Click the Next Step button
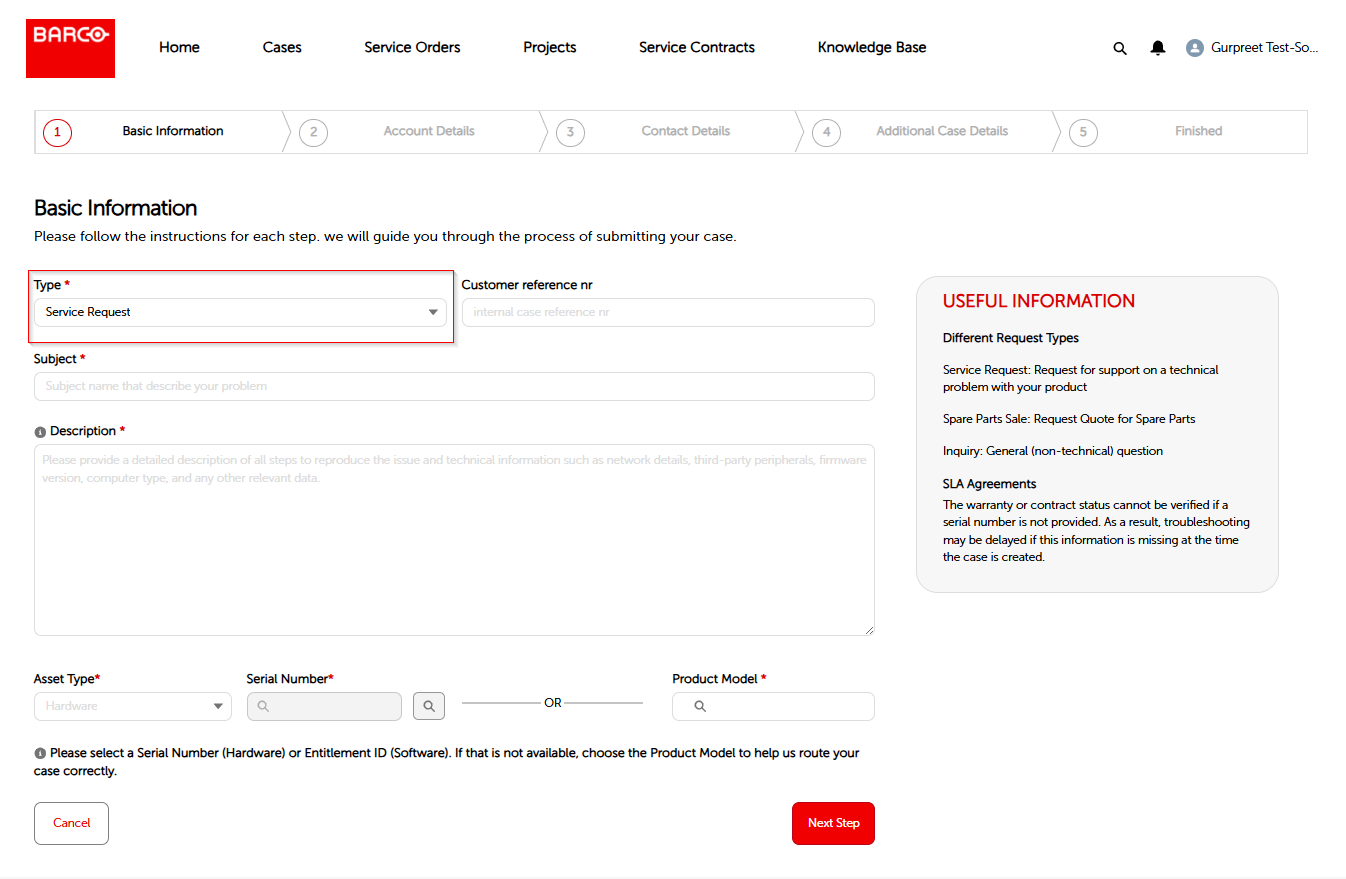Screen dimensions: 1346x879 833,822
